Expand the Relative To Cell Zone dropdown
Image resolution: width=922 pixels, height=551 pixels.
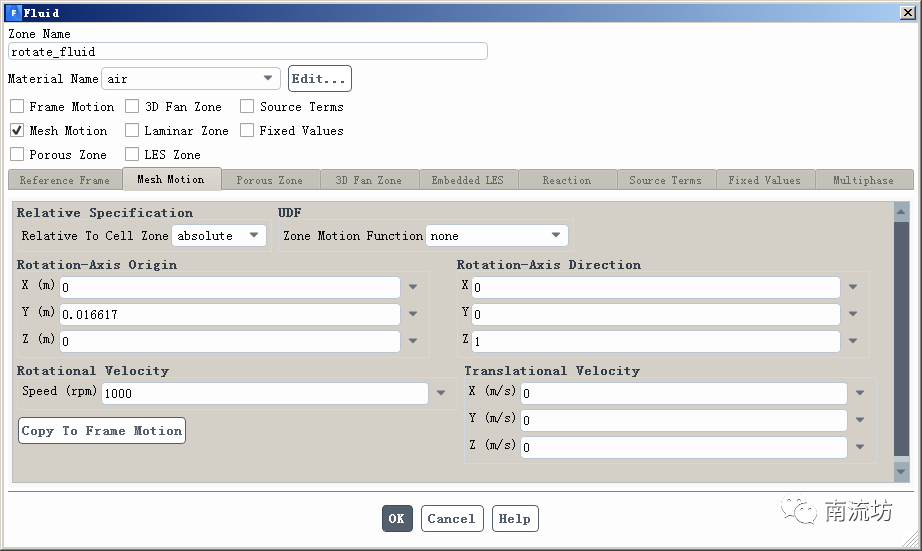254,236
